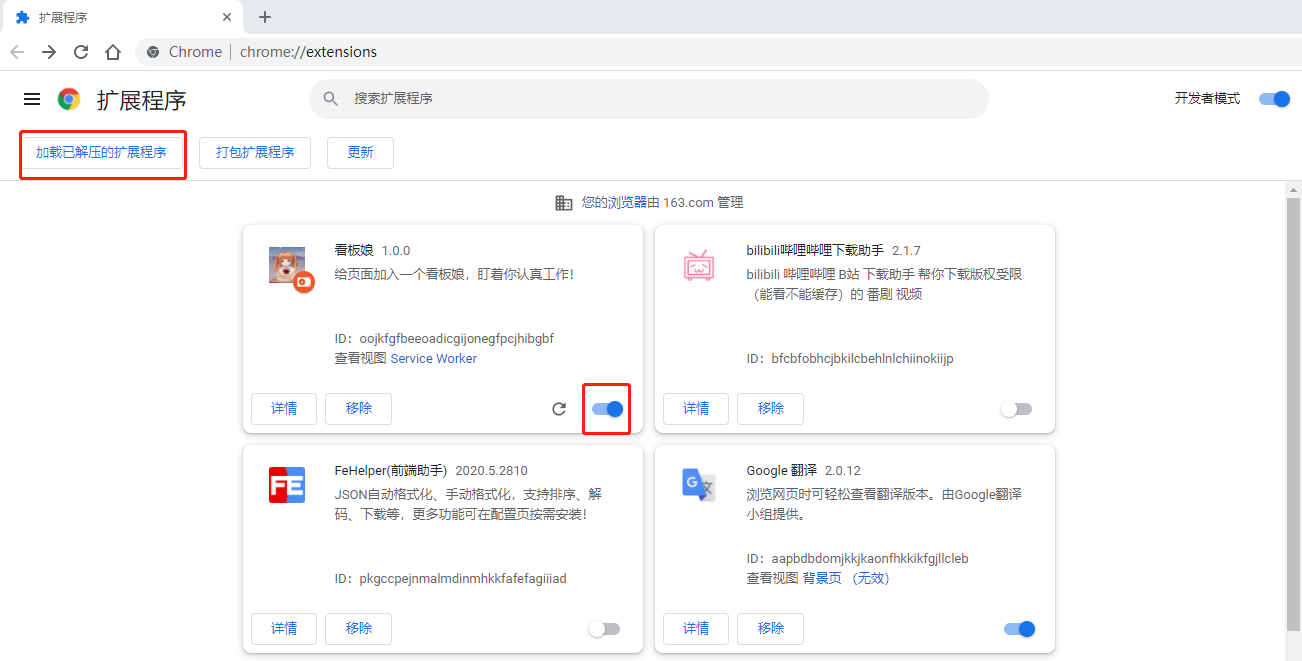Click 加载已解压的扩展程序 button

101,153
